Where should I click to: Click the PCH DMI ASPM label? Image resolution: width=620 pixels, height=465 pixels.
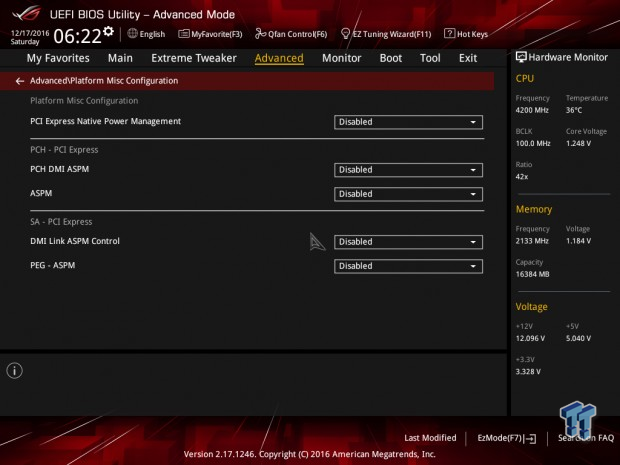[60, 169]
